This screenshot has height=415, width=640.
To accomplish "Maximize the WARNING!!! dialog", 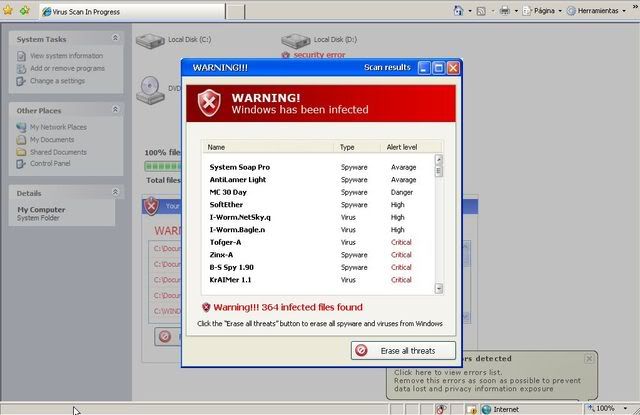I will 438,68.
